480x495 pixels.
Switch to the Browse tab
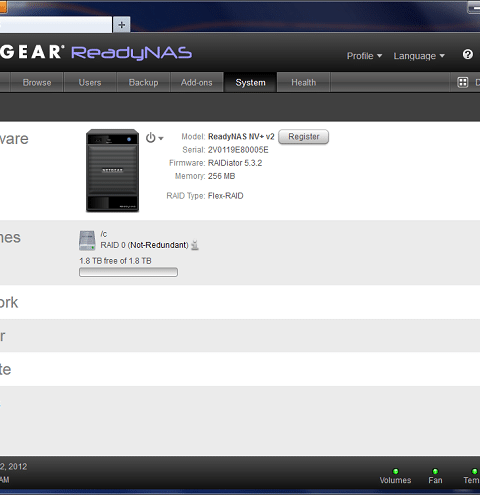[x=37, y=82]
